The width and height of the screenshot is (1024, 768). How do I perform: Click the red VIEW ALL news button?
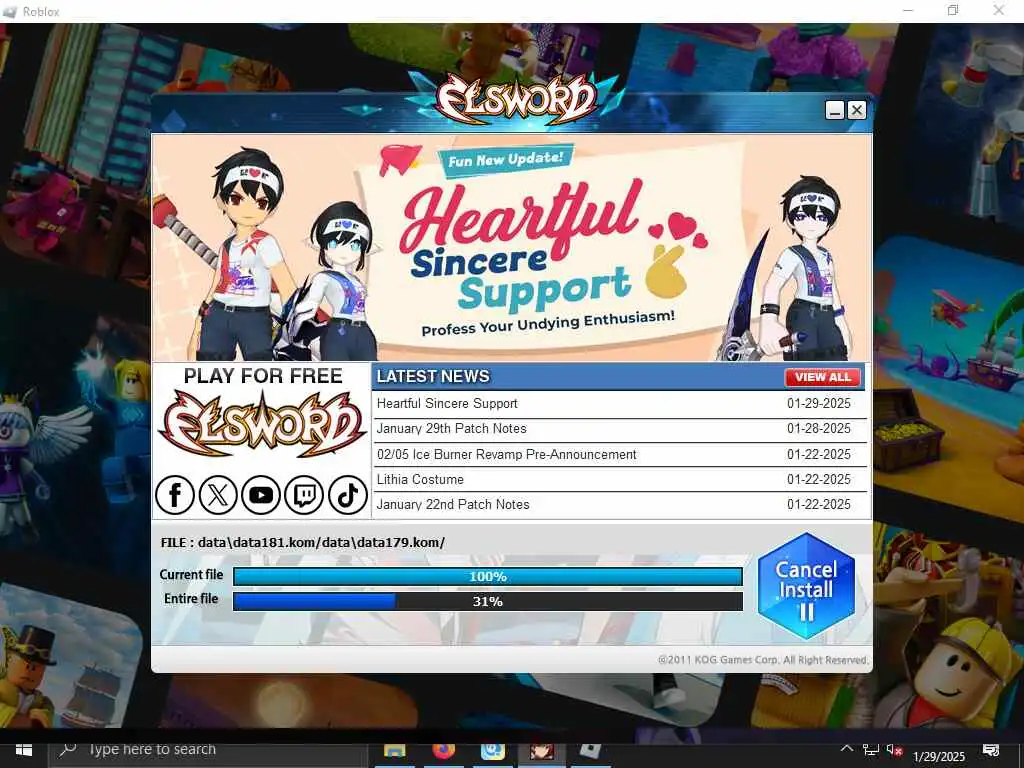(822, 377)
